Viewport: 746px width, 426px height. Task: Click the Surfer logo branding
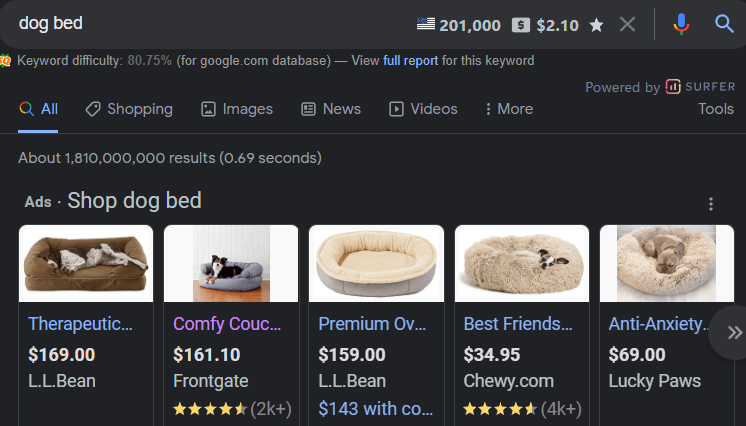point(700,87)
